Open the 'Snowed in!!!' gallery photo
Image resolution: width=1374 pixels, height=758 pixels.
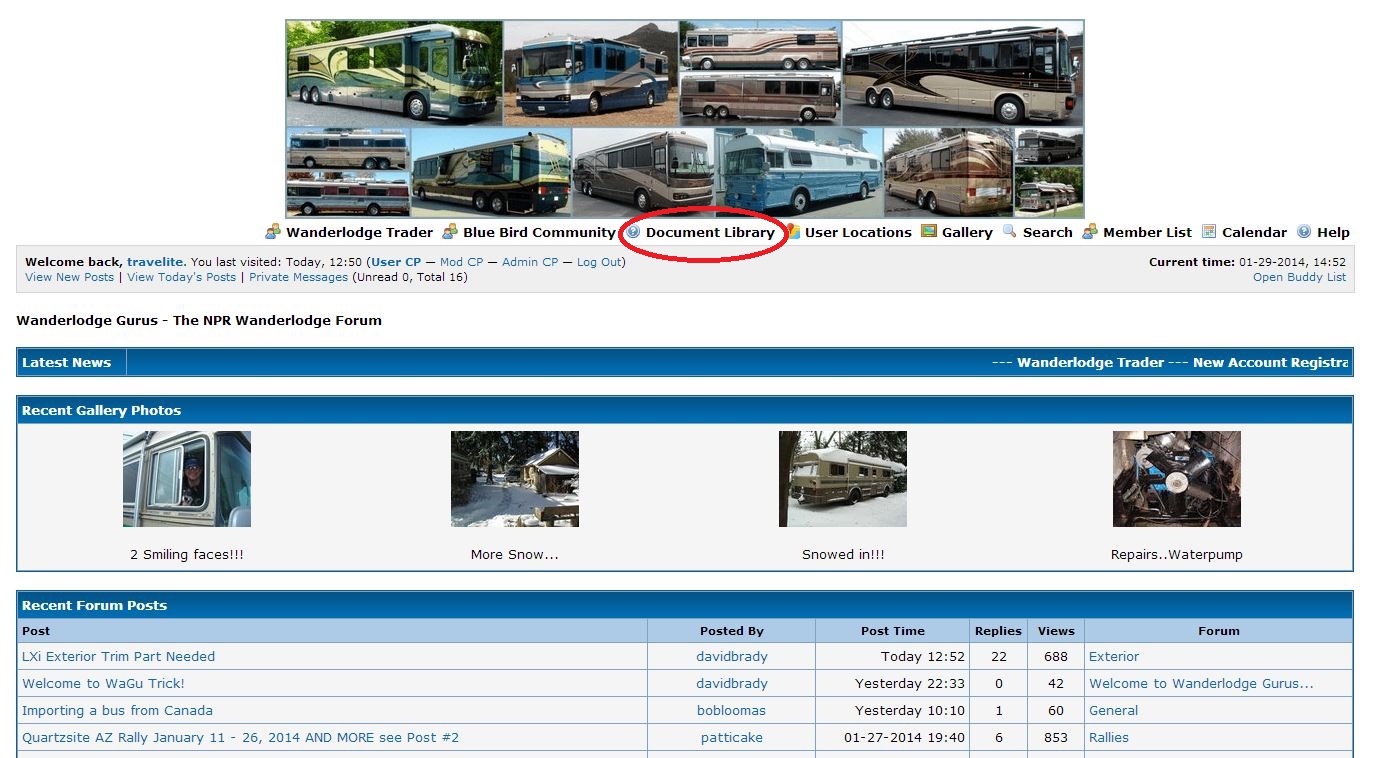[842, 479]
